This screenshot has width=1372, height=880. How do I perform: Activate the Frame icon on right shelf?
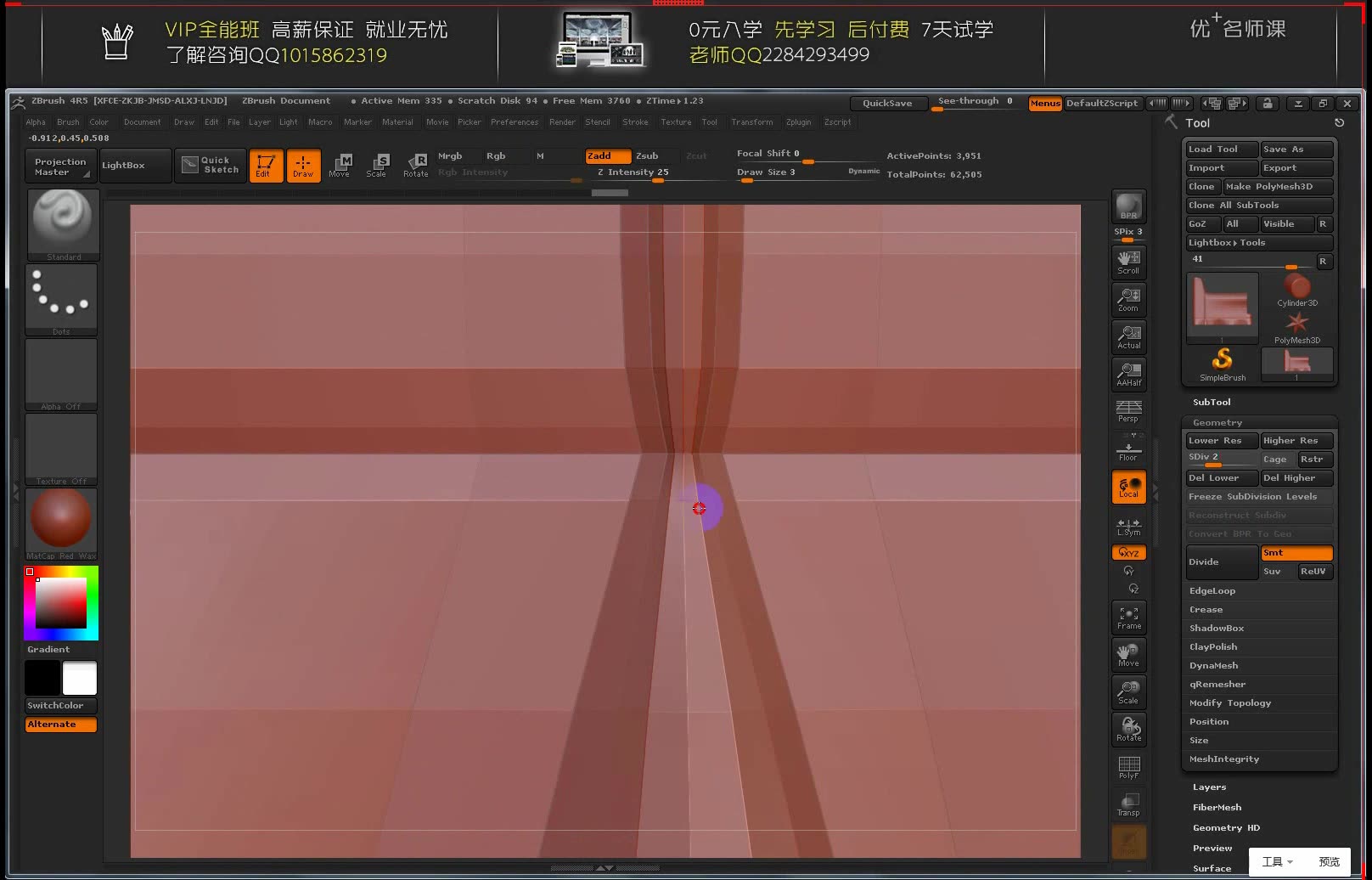click(x=1128, y=617)
